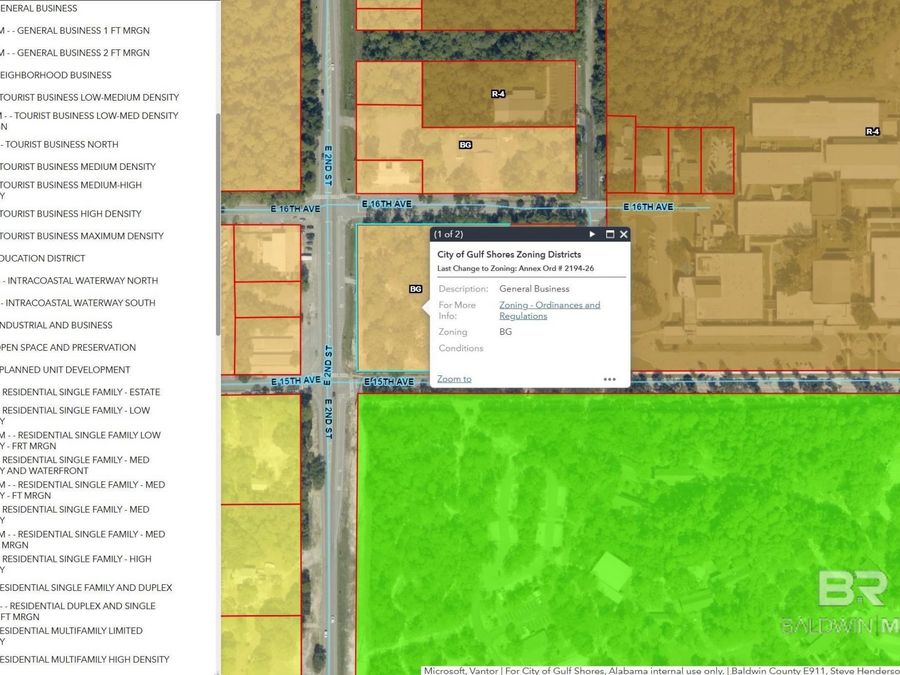This screenshot has height=675, width=900.
Task: Click the R-4 label on far-right area
Action: click(x=872, y=131)
